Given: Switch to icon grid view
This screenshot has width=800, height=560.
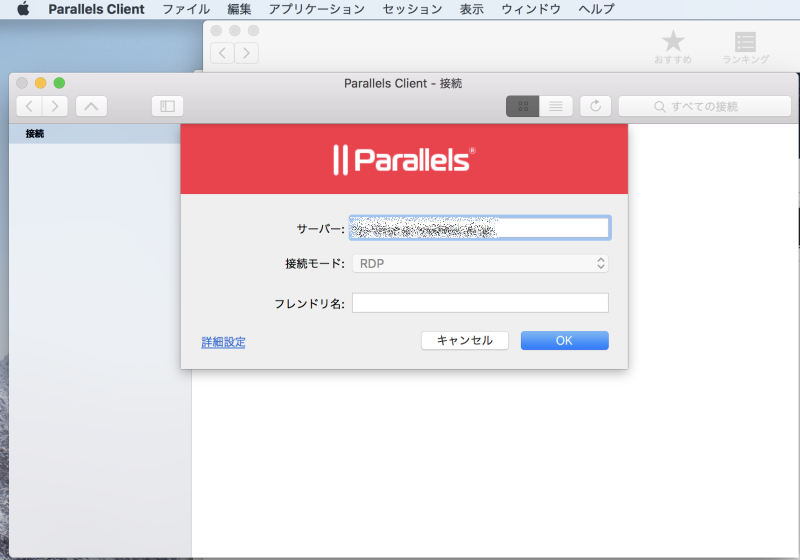Looking at the screenshot, I should [522, 106].
